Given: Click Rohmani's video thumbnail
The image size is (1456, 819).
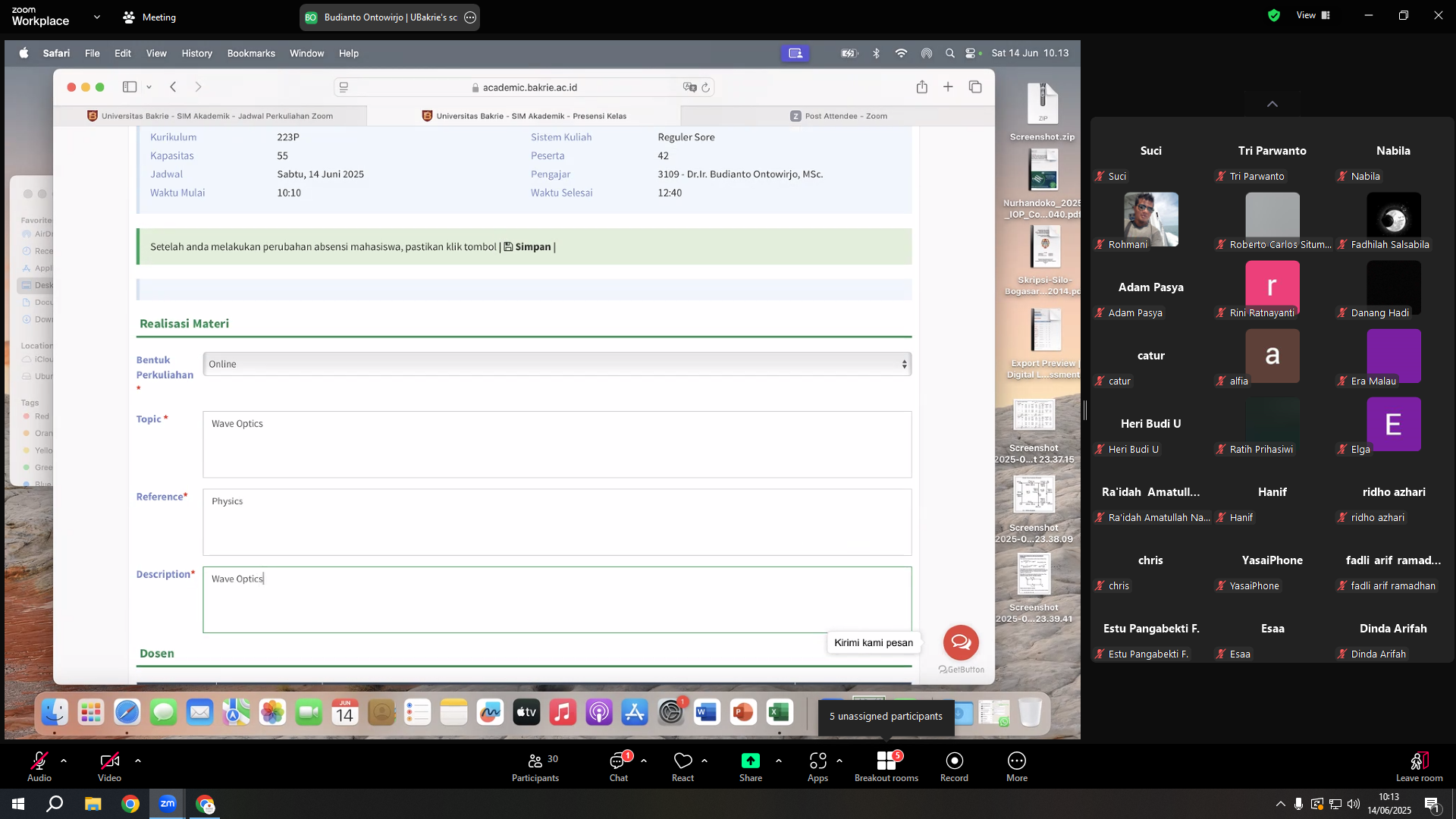Looking at the screenshot, I should coord(1151,219).
